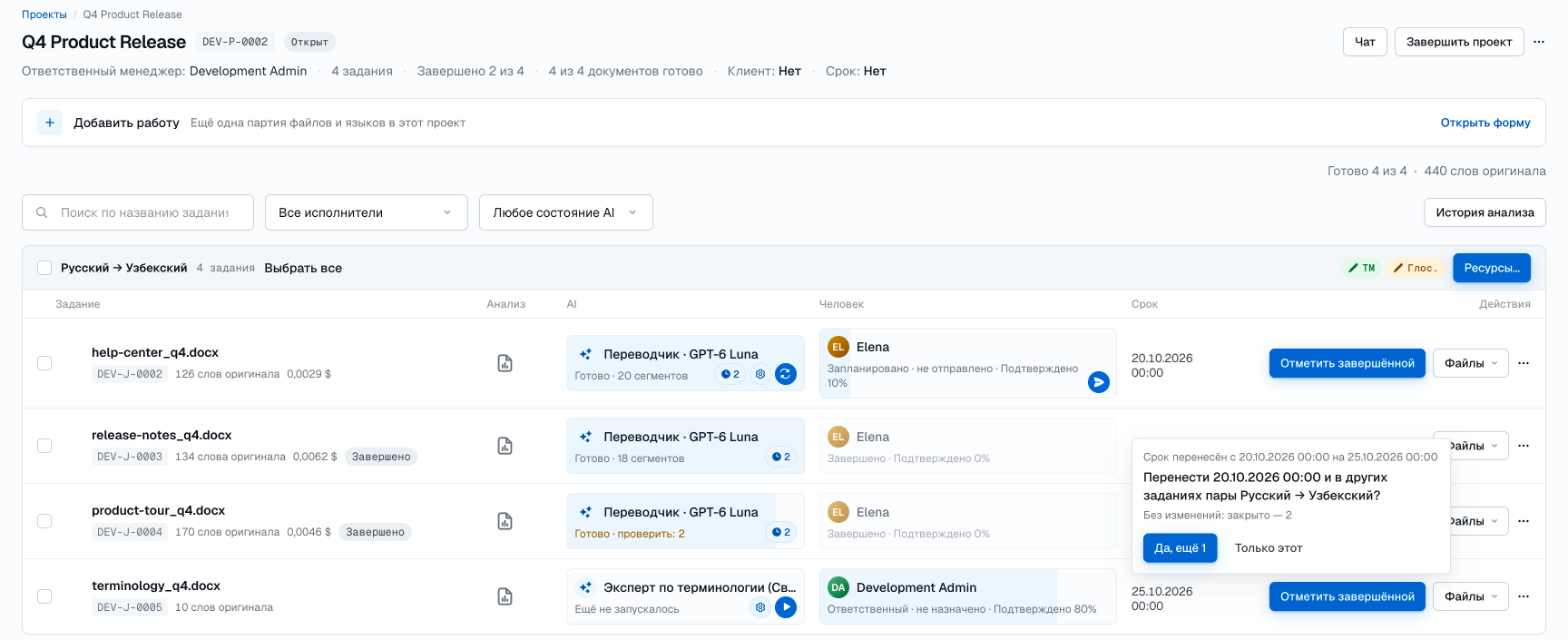
Task: Open analysis icon for release-notes_q4.docx
Action: click(x=505, y=446)
